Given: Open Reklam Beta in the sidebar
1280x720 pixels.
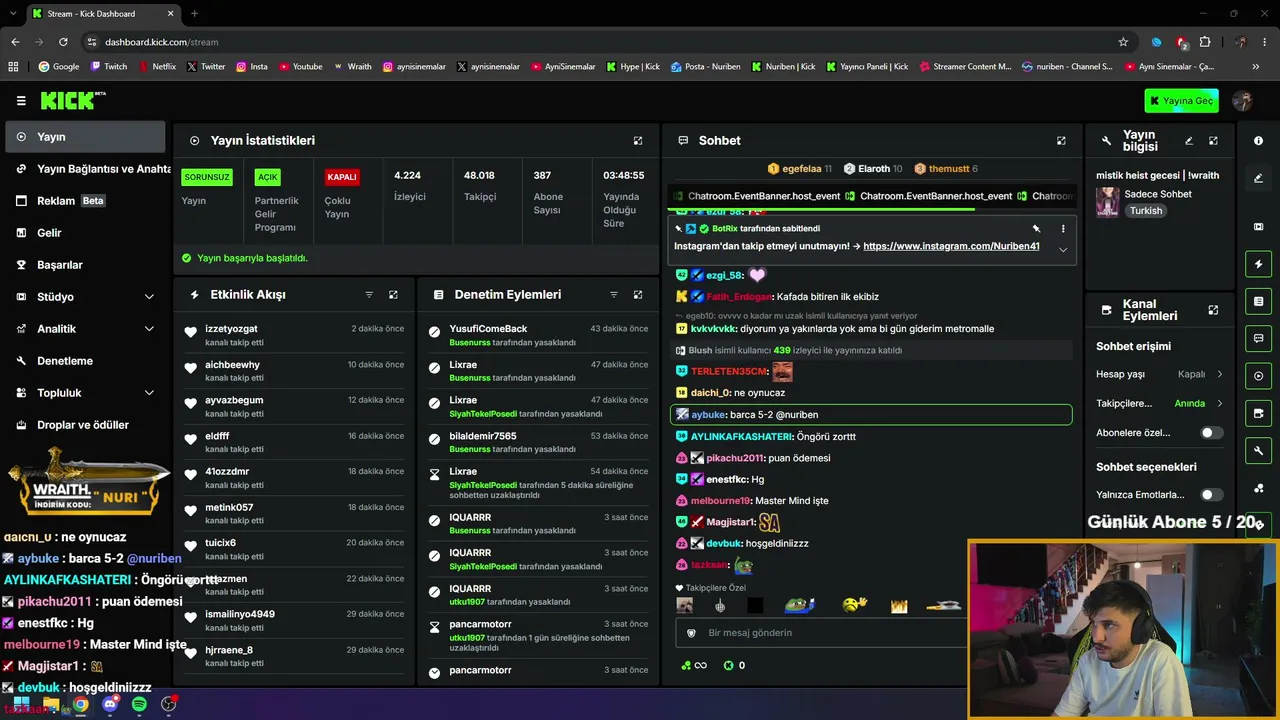Looking at the screenshot, I should (x=85, y=201).
